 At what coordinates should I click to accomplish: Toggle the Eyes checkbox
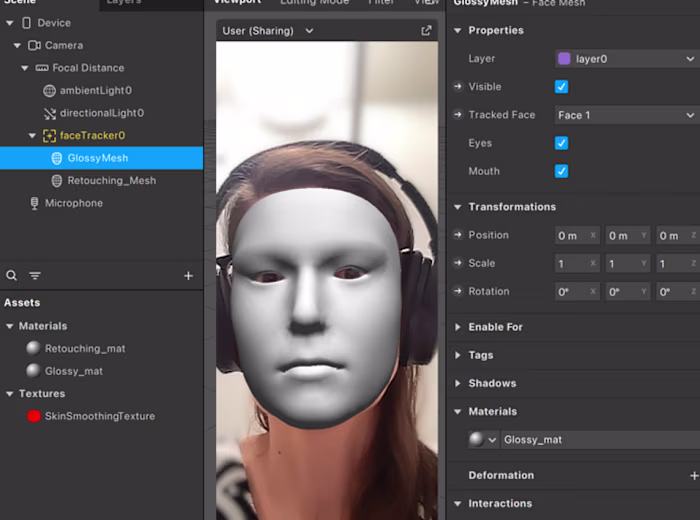[x=561, y=143]
